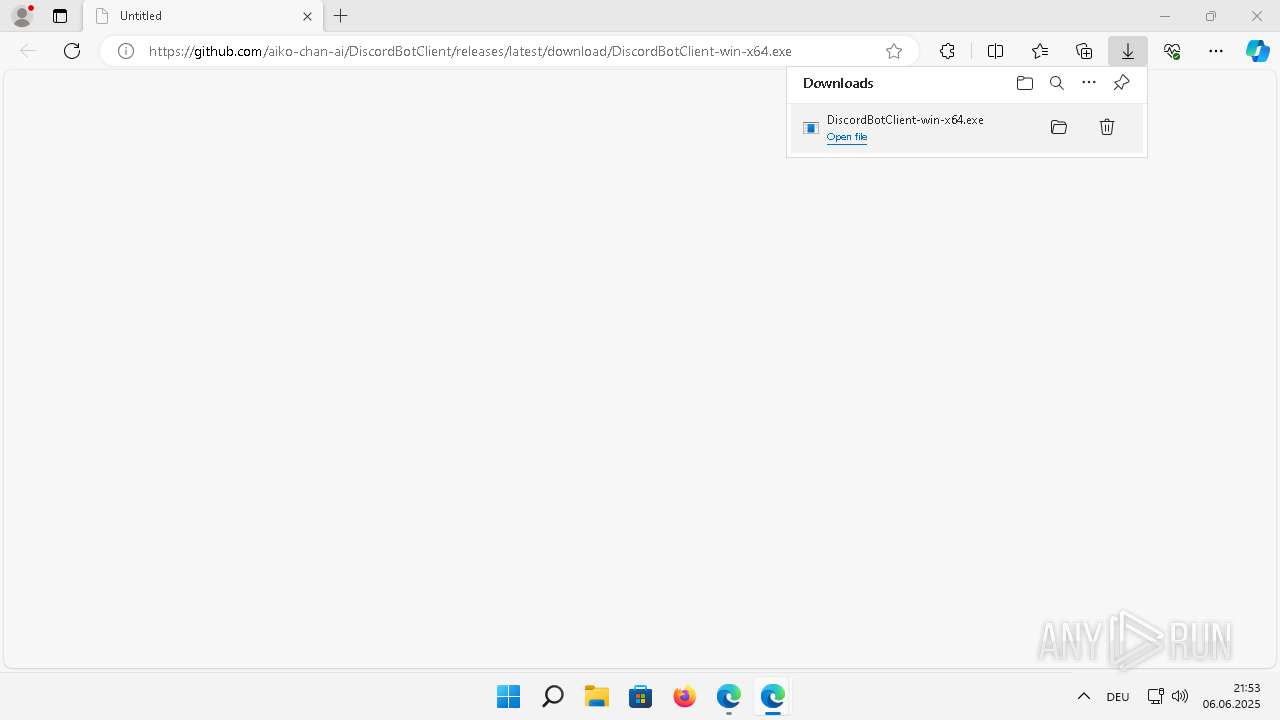Select the Untitled tab
The height and width of the screenshot is (720, 1280).
(x=204, y=16)
